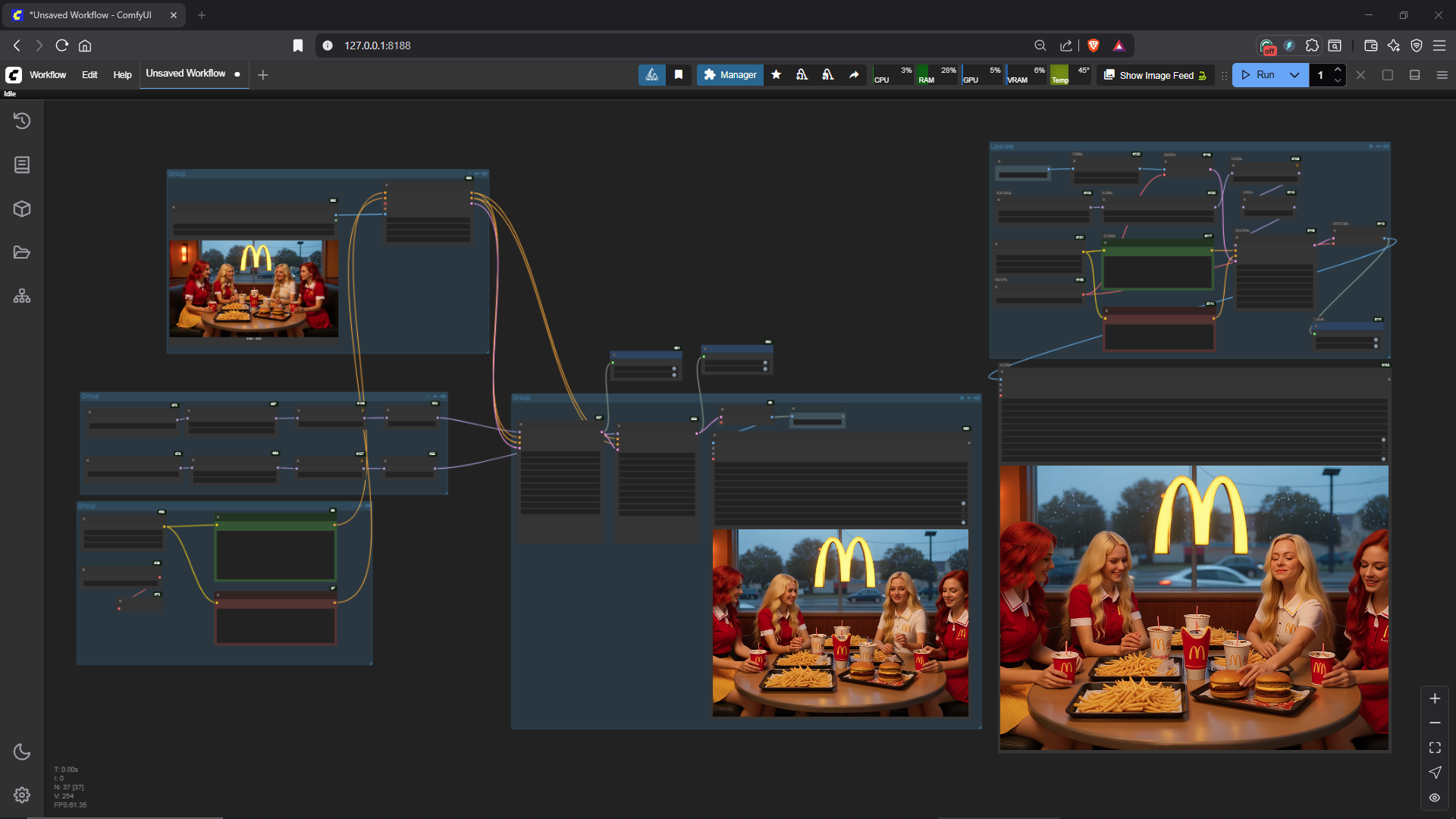The height and width of the screenshot is (819, 1456).
Task: Close the Unsaved Workflow browser tab
Action: pos(174,15)
